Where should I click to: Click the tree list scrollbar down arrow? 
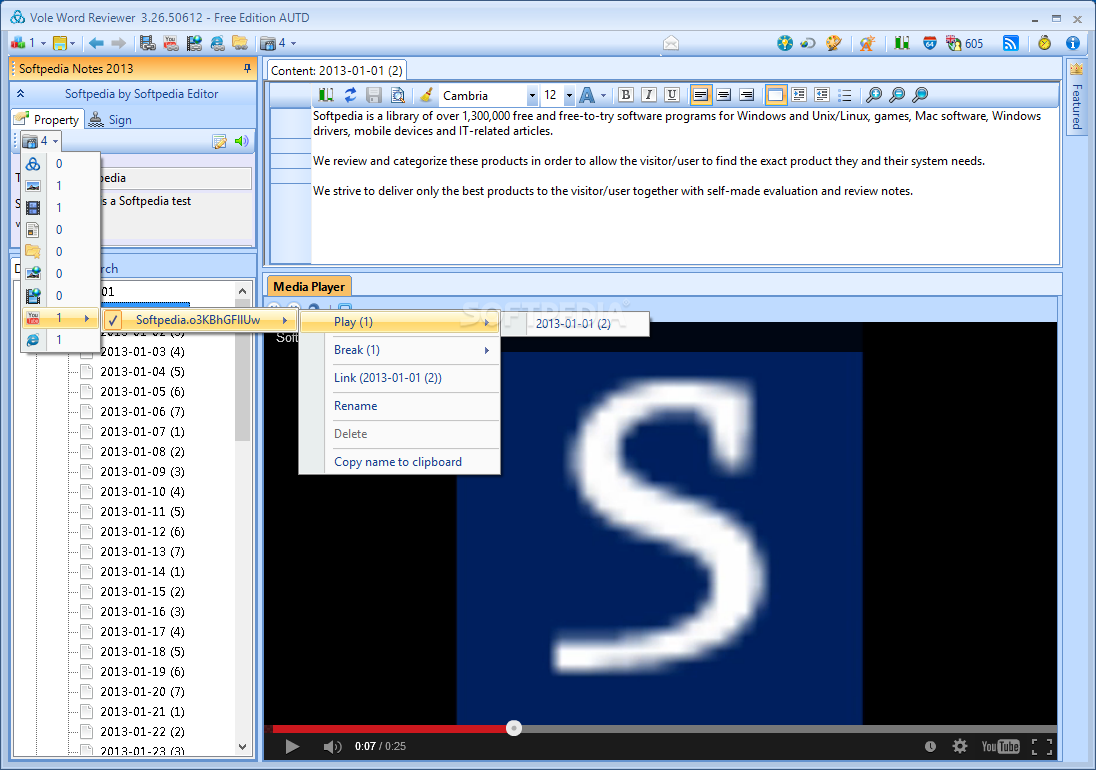tap(243, 746)
